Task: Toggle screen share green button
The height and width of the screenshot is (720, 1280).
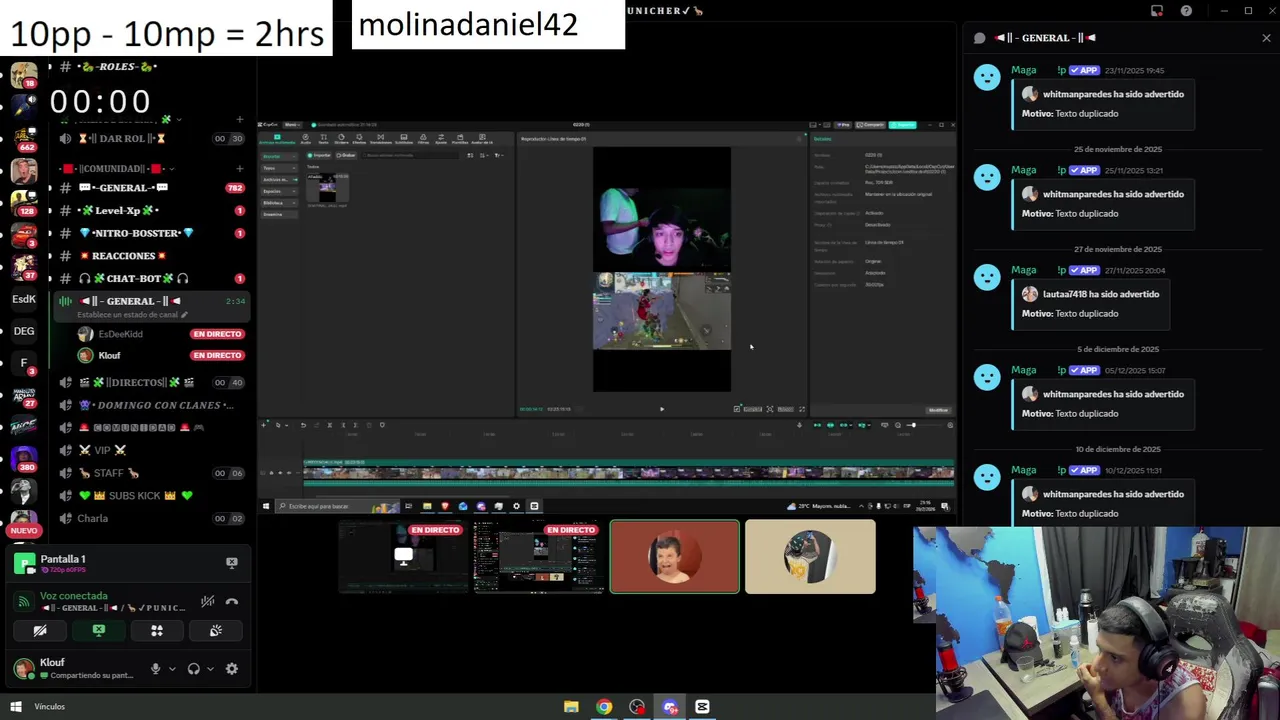Action: pyautogui.click(x=98, y=631)
